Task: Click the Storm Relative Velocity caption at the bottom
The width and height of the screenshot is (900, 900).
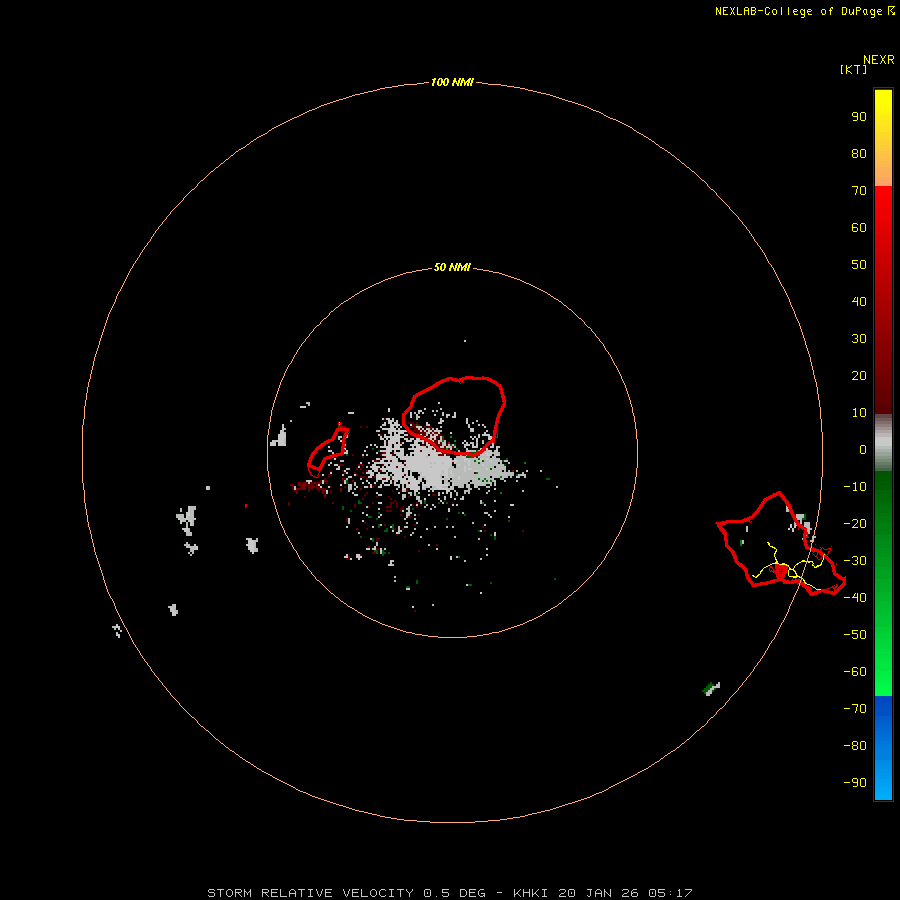Action: 450,893
